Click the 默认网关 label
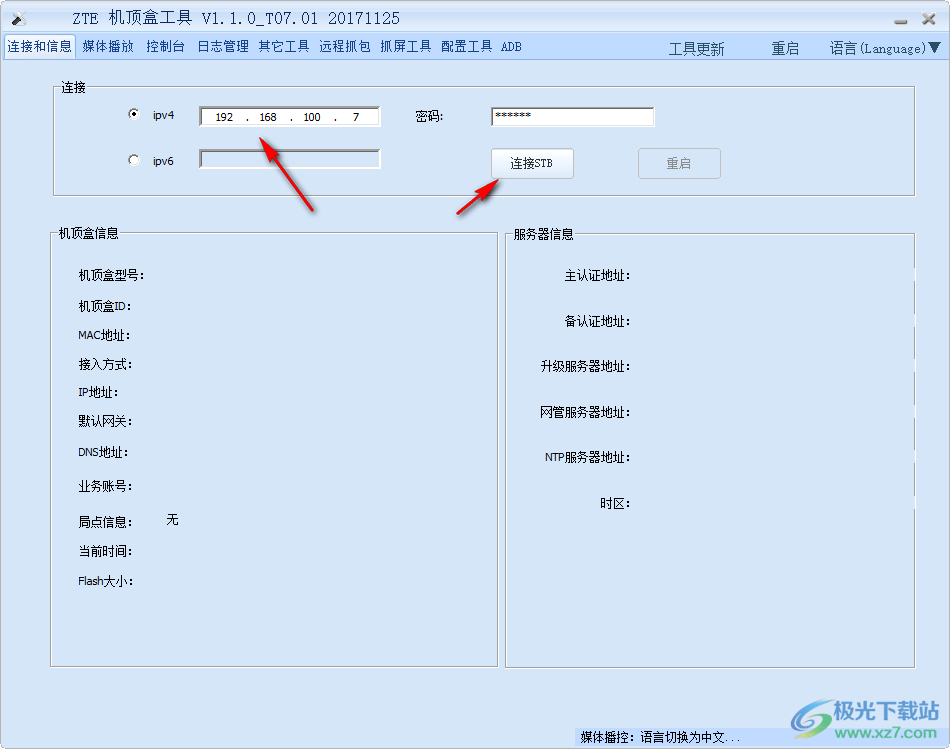Screen dimensions: 950x749 pyautogui.click(x=105, y=421)
